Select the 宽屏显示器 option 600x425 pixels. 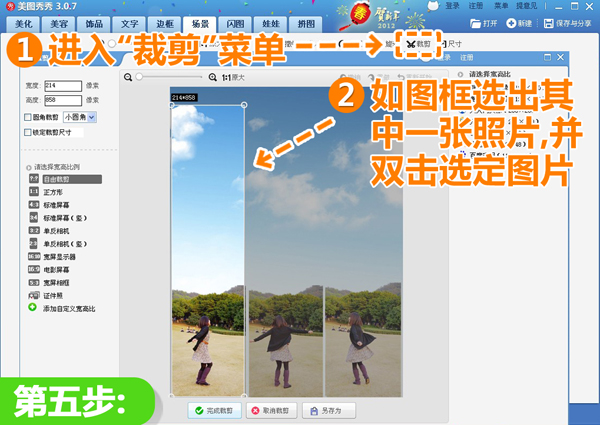point(59,257)
